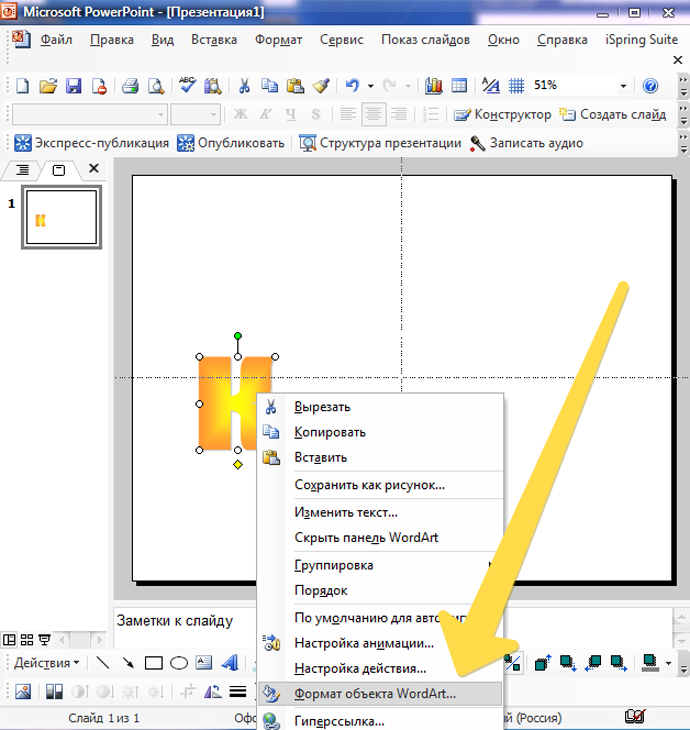Open the Файл menu
Image resolution: width=690 pixels, height=730 pixels.
(56, 40)
